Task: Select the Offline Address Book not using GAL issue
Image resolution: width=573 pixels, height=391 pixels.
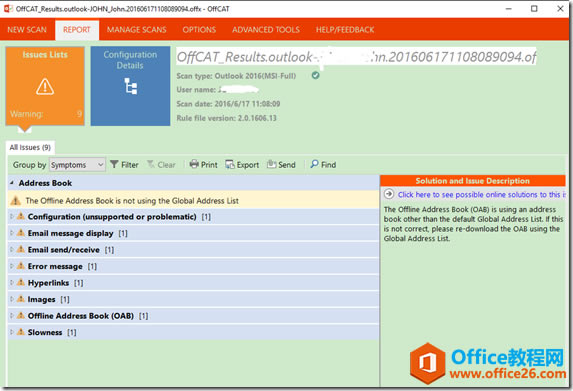Action: pos(193,201)
